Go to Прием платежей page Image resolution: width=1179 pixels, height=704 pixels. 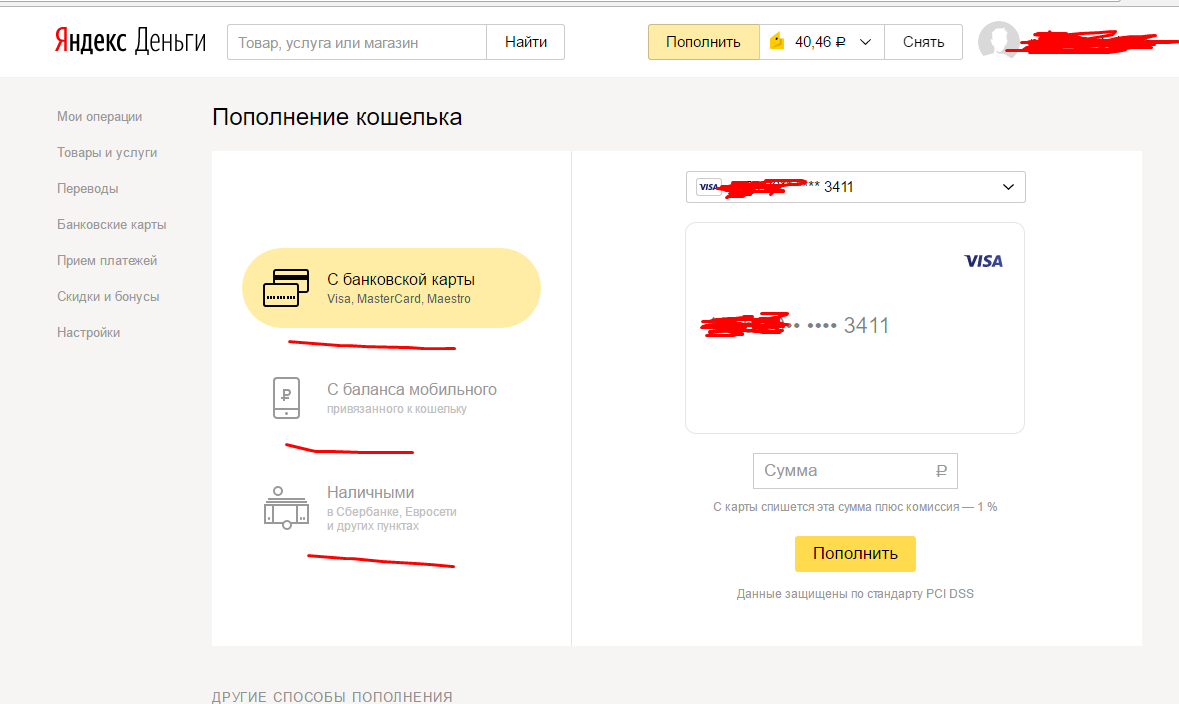click(x=107, y=261)
